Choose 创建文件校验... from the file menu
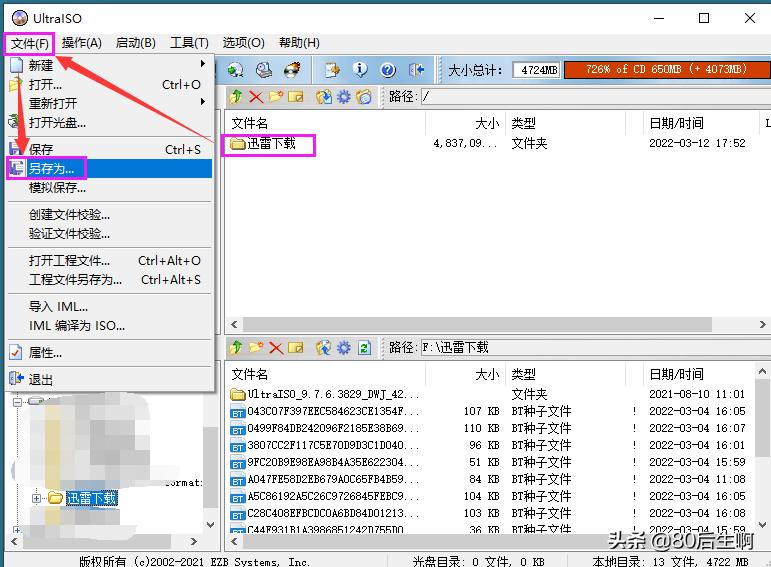 click(x=110, y=214)
